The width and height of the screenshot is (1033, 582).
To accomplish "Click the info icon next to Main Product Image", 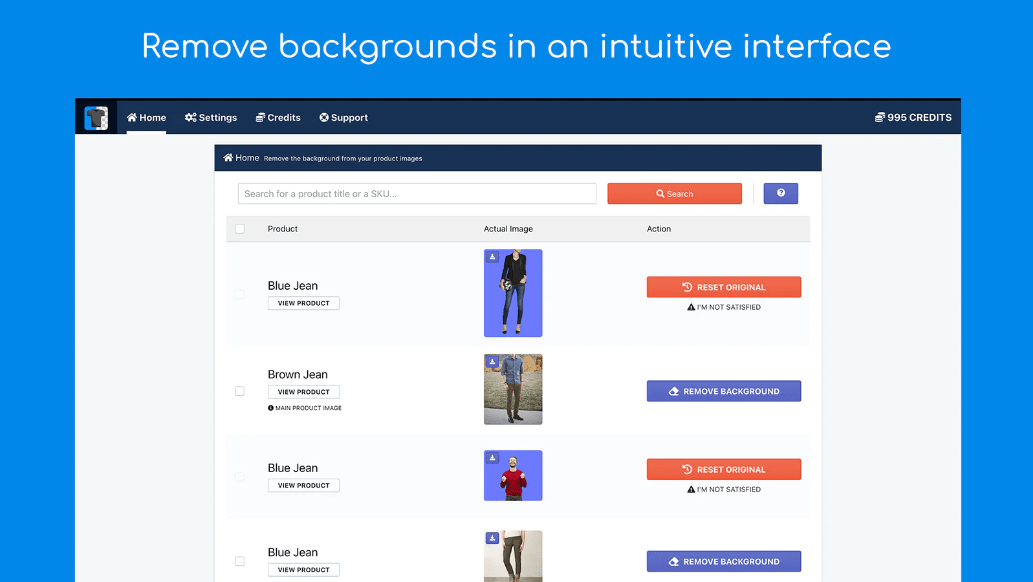I will 270,407.
